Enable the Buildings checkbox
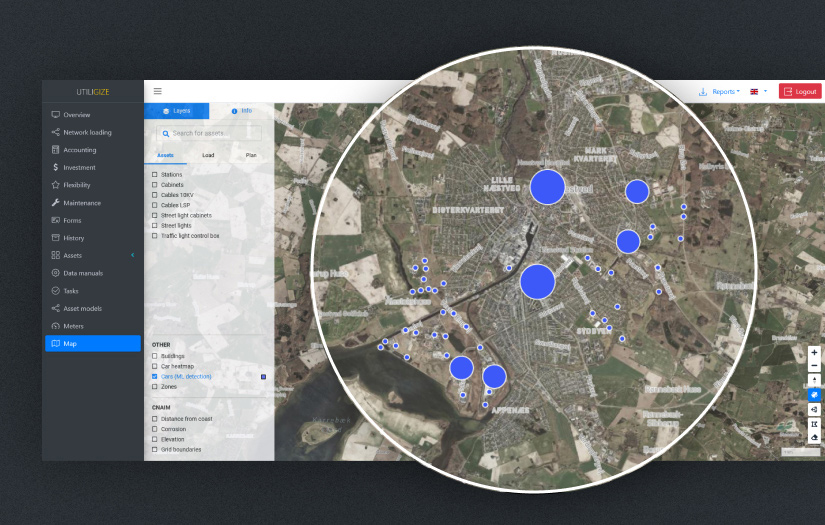The image size is (825, 525). point(155,356)
